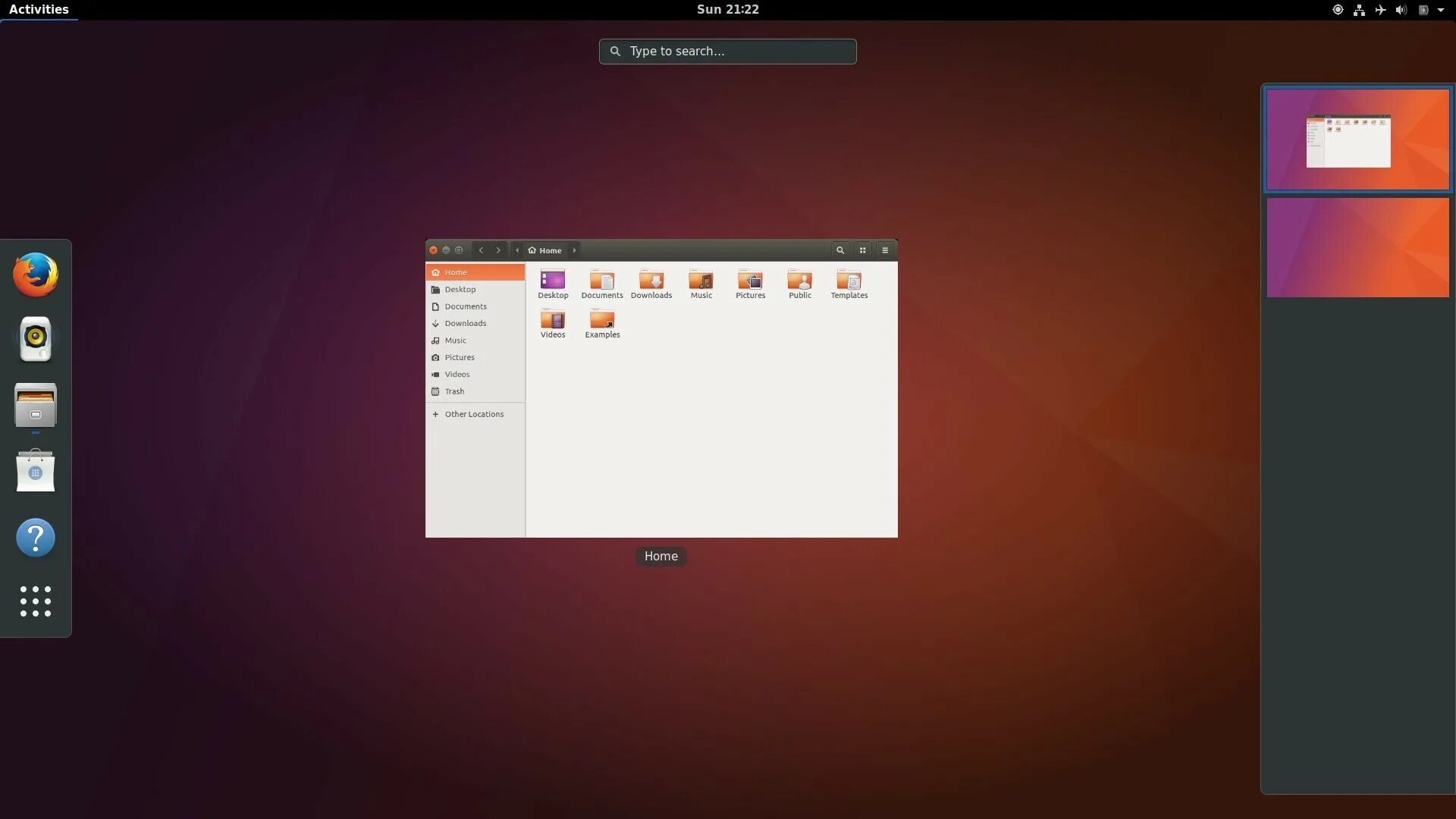Open Files app in the dock
The width and height of the screenshot is (1456, 819).
tap(36, 405)
